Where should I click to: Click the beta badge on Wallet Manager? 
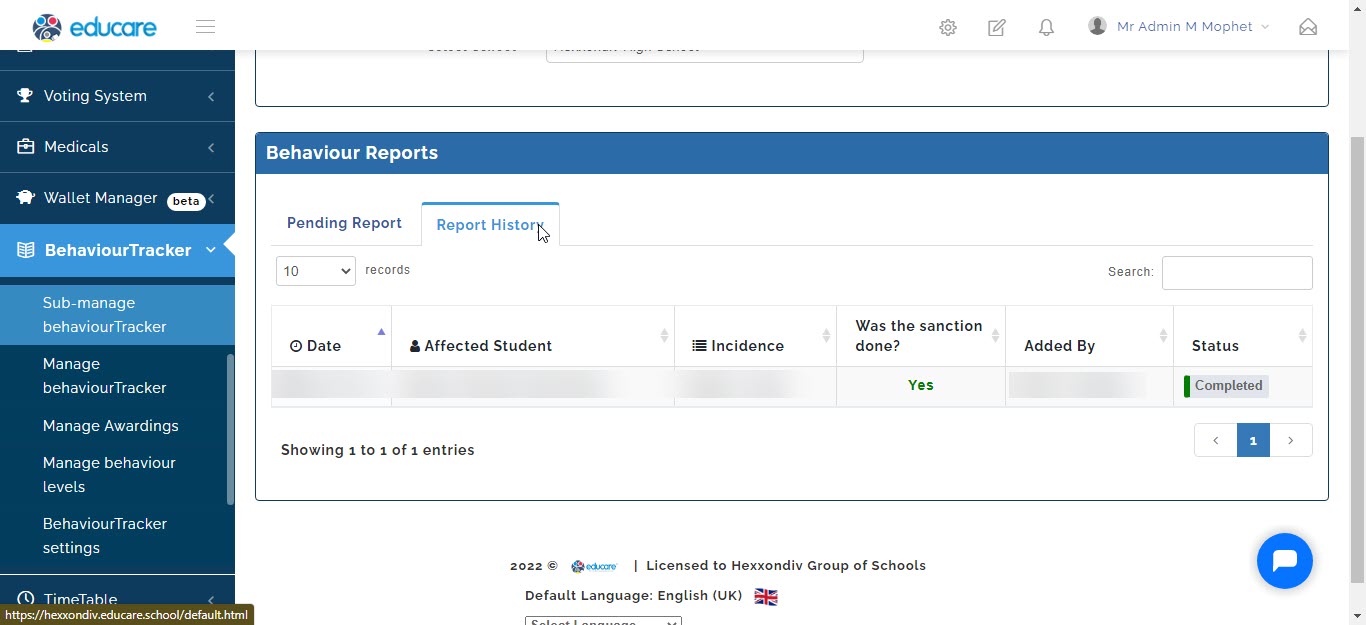(186, 201)
